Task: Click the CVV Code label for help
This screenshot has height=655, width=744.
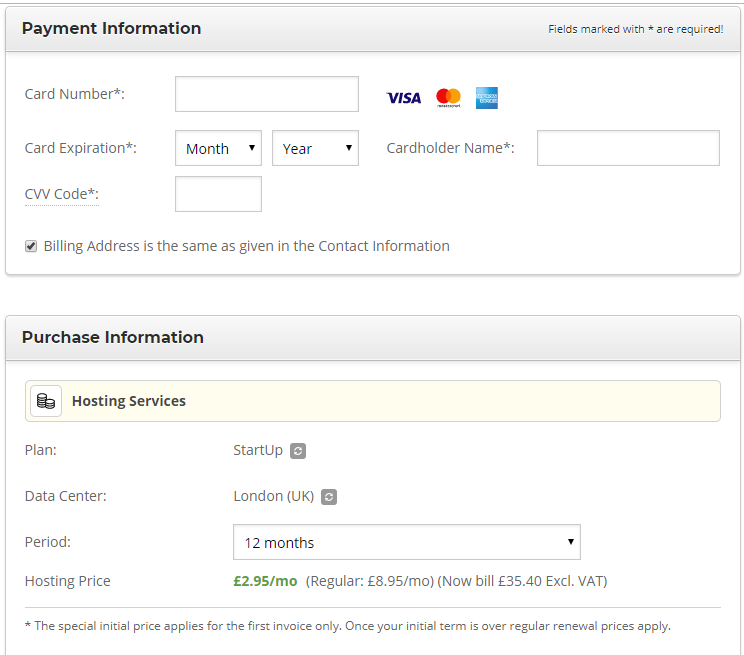Action: (x=60, y=194)
